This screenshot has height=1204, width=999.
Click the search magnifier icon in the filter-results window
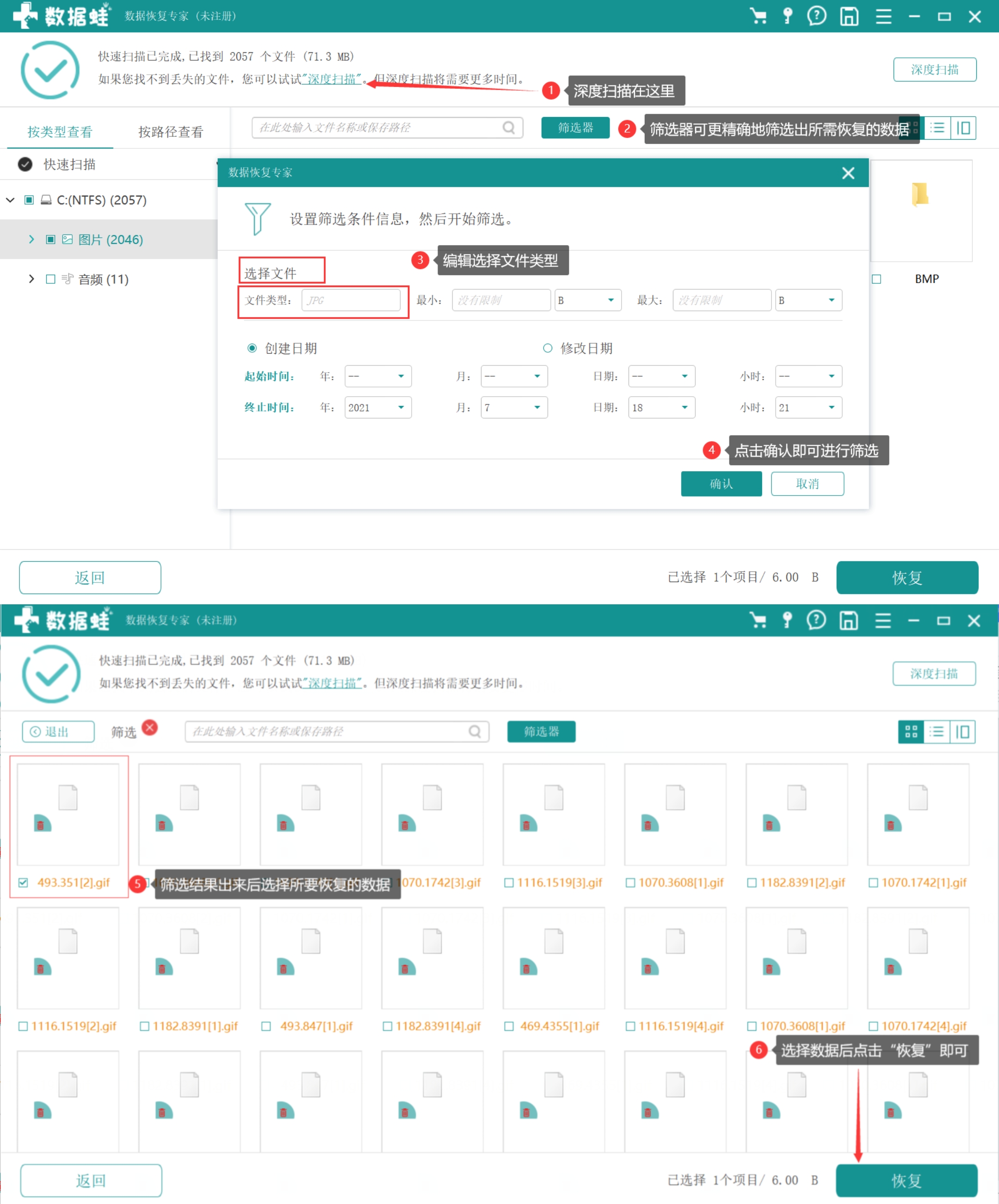pos(475,731)
